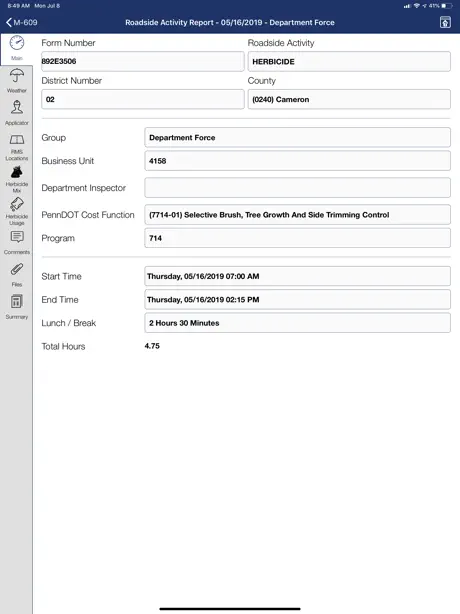Open the End Time date field

(x=297, y=300)
